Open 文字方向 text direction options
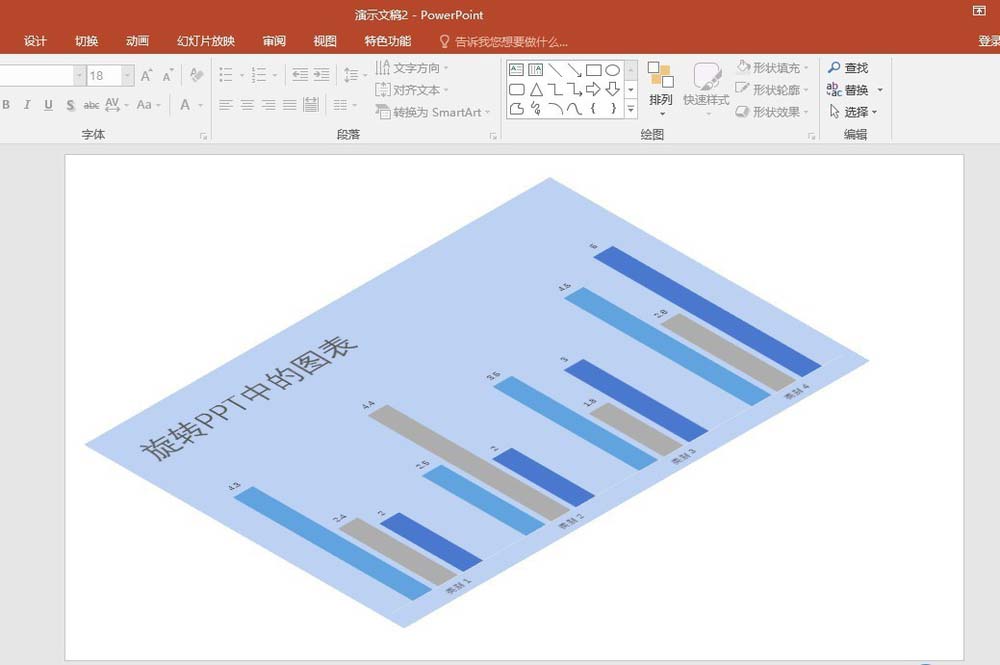 [413, 68]
